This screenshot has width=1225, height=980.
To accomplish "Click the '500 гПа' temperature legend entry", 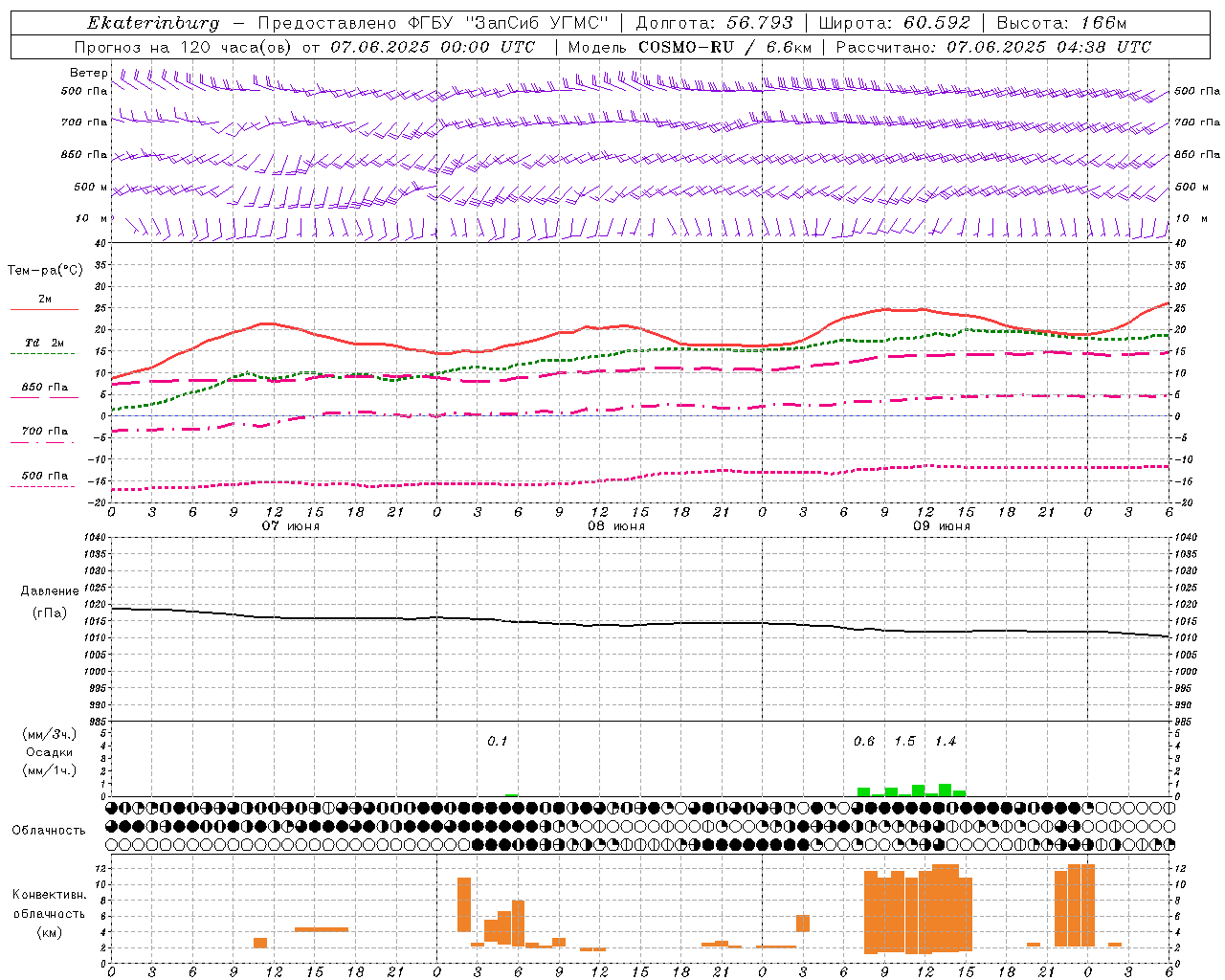I will (44, 476).
